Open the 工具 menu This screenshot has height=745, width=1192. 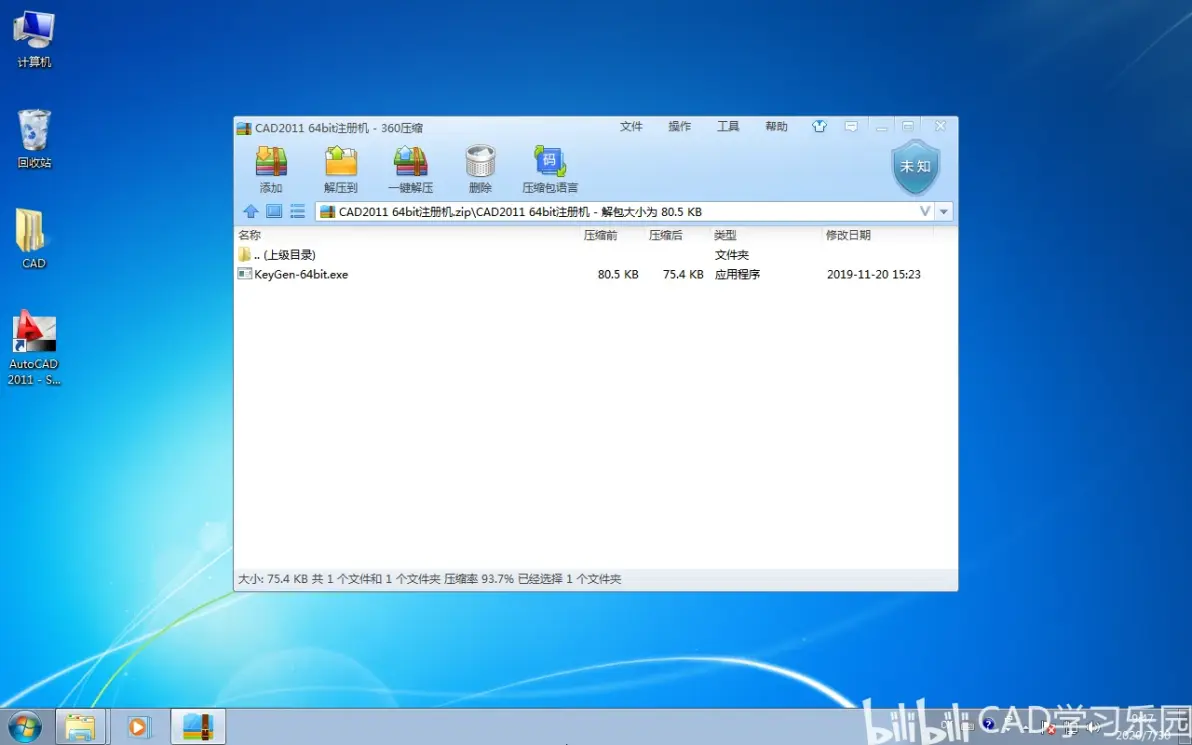click(728, 126)
